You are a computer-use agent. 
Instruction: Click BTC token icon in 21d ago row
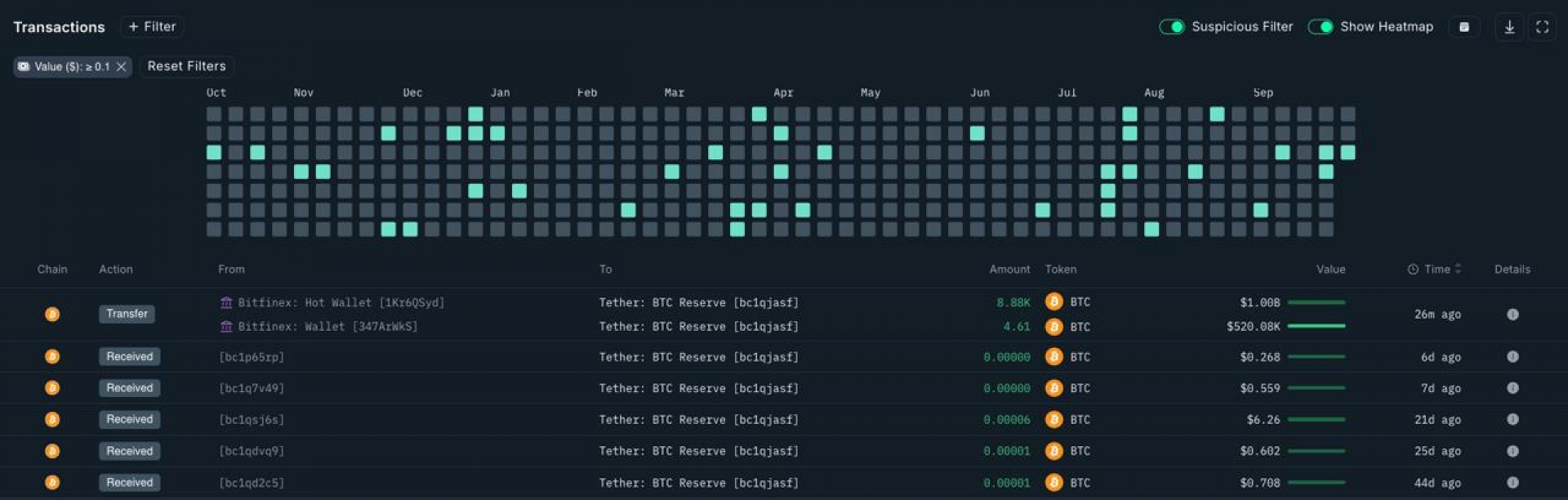click(1054, 420)
